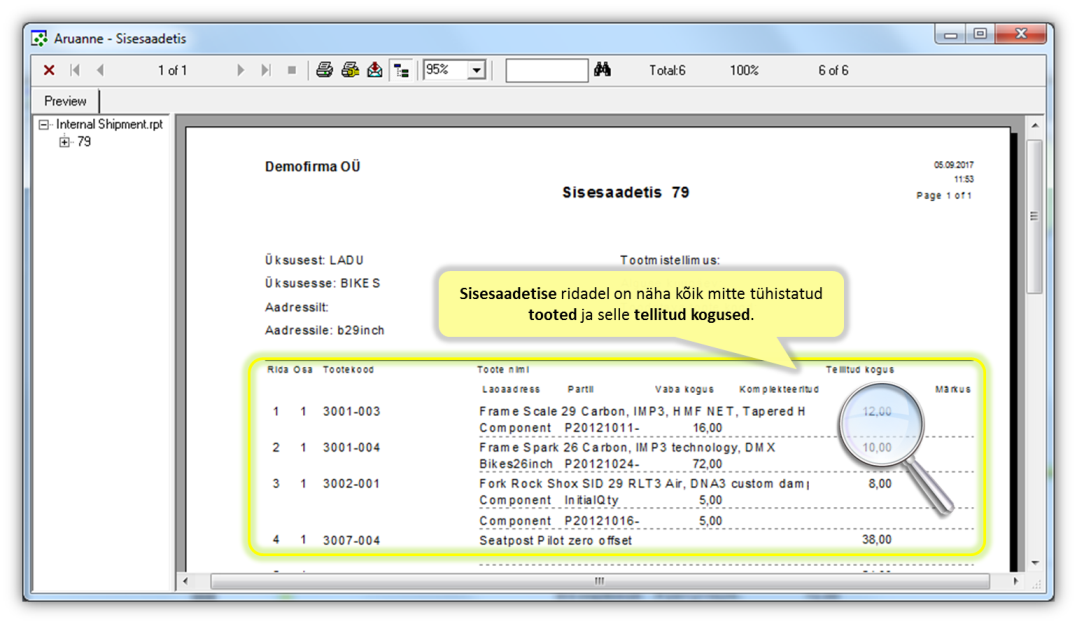Expand the 79 tree node

[65, 142]
